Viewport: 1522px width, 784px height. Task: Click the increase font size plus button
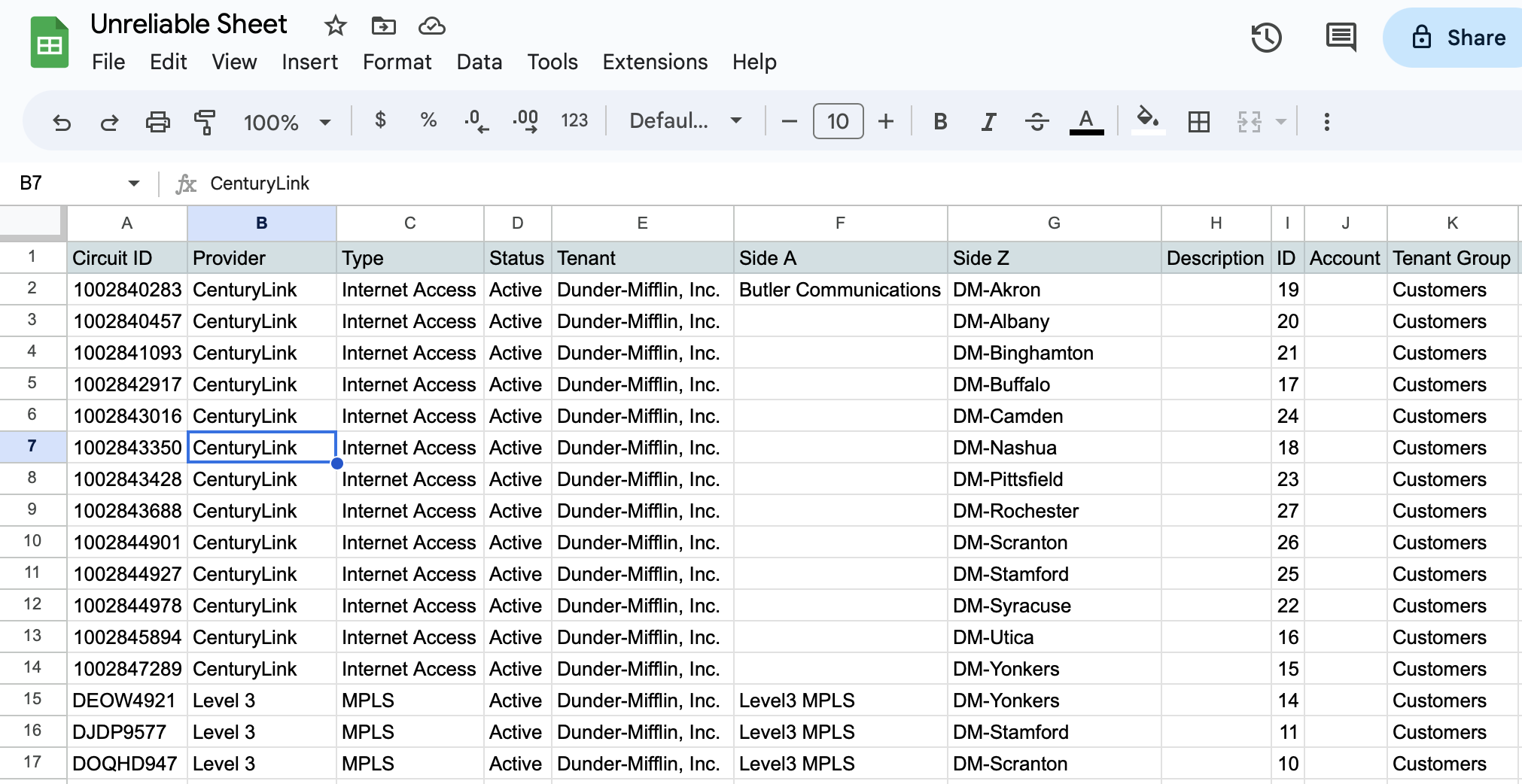(886, 121)
